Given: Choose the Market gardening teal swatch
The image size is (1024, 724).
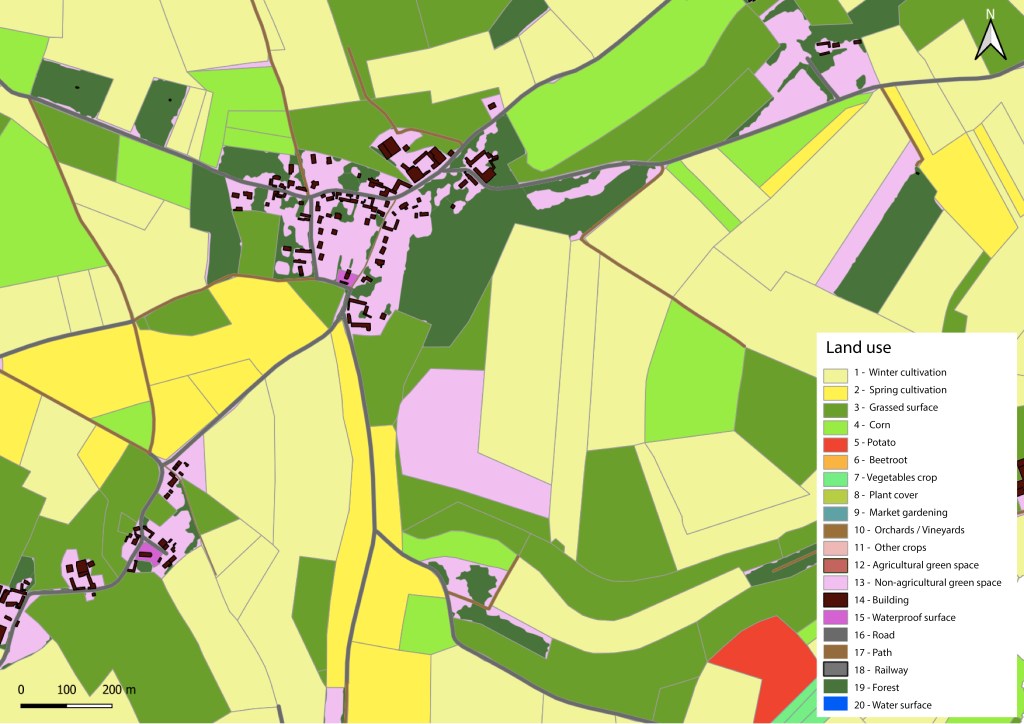Looking at the screenshot, I should pyautogui.click(x=835, y=512).
